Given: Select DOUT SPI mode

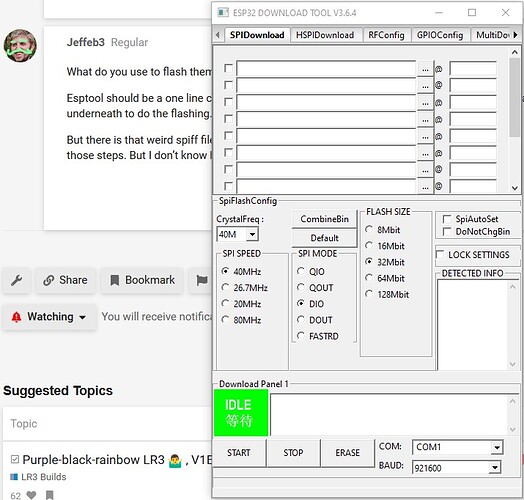Looking at the screenshot, I should [301, 320].
